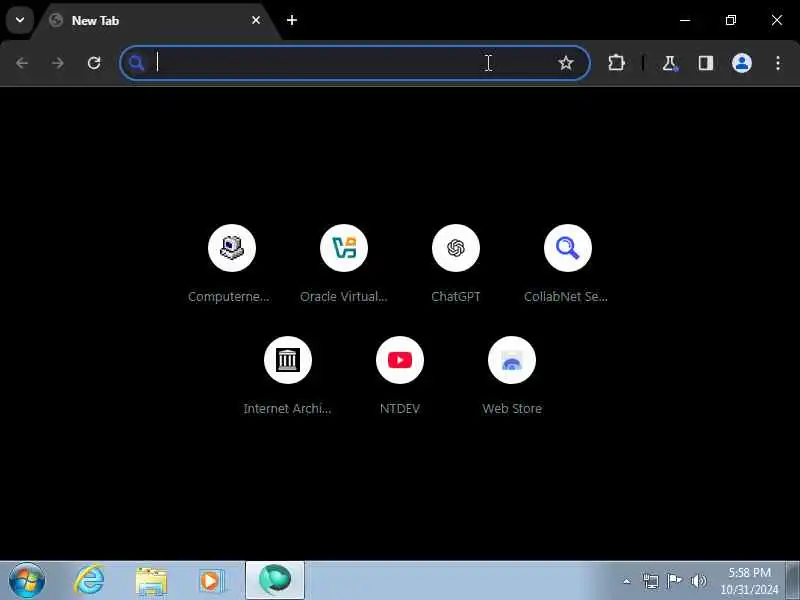Click the CollabNet Se... label text
This screenshot has width=800, height=600.
coord(566,296)
